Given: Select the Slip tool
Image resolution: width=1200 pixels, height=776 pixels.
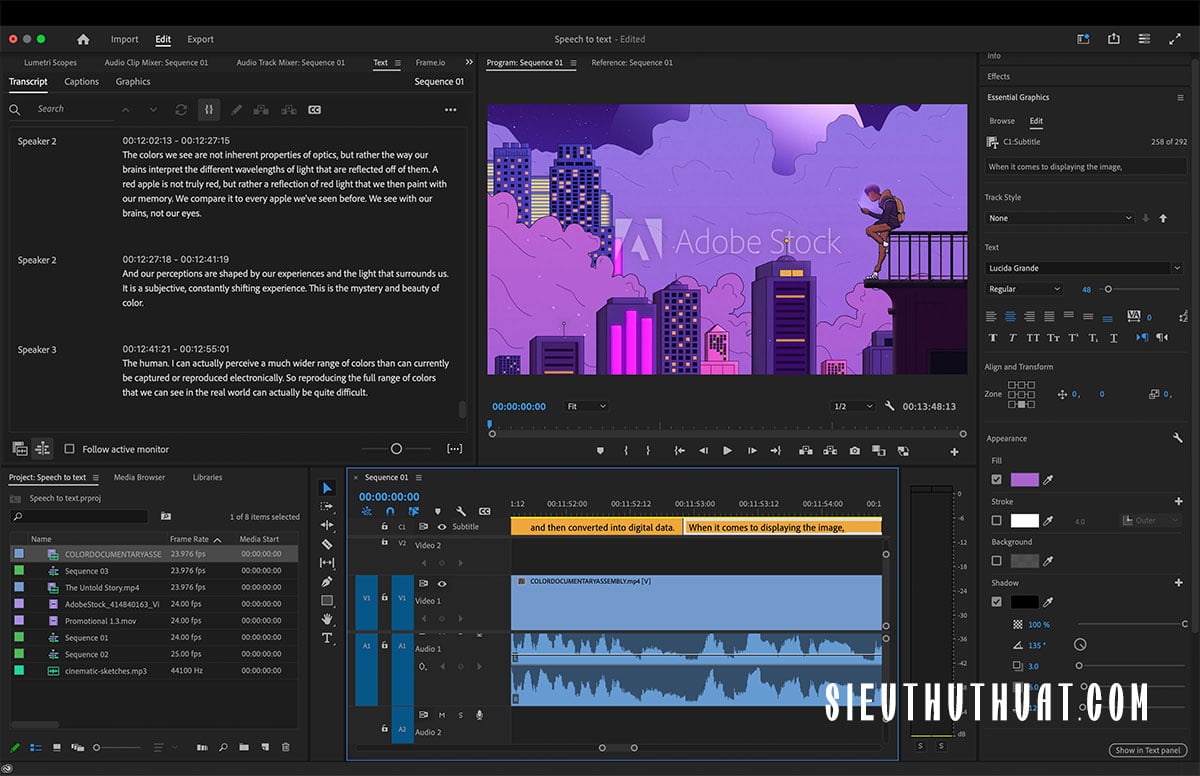Looking at the screenshot, I should point(327,563).
